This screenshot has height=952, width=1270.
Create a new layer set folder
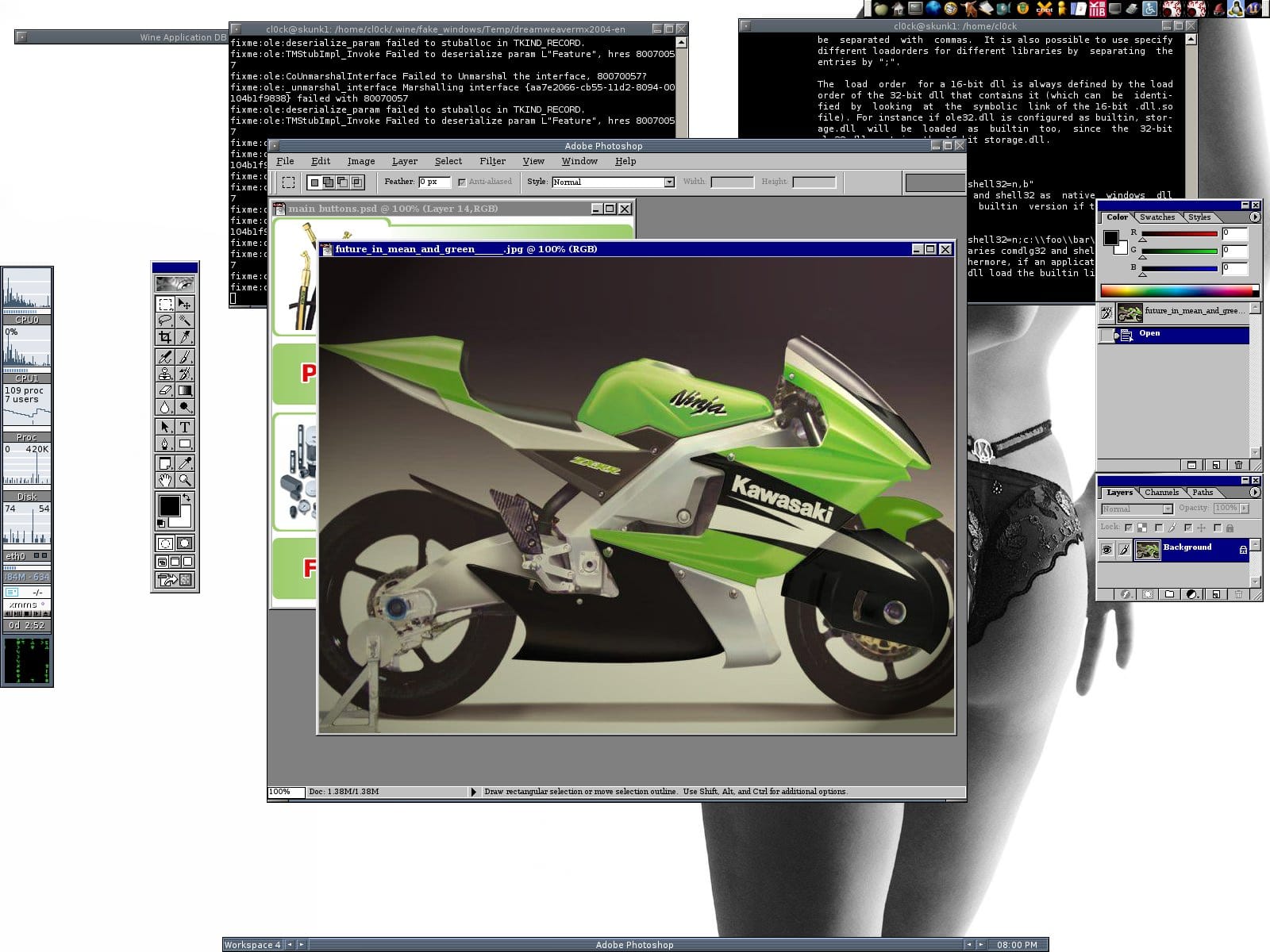[1169, 594]
